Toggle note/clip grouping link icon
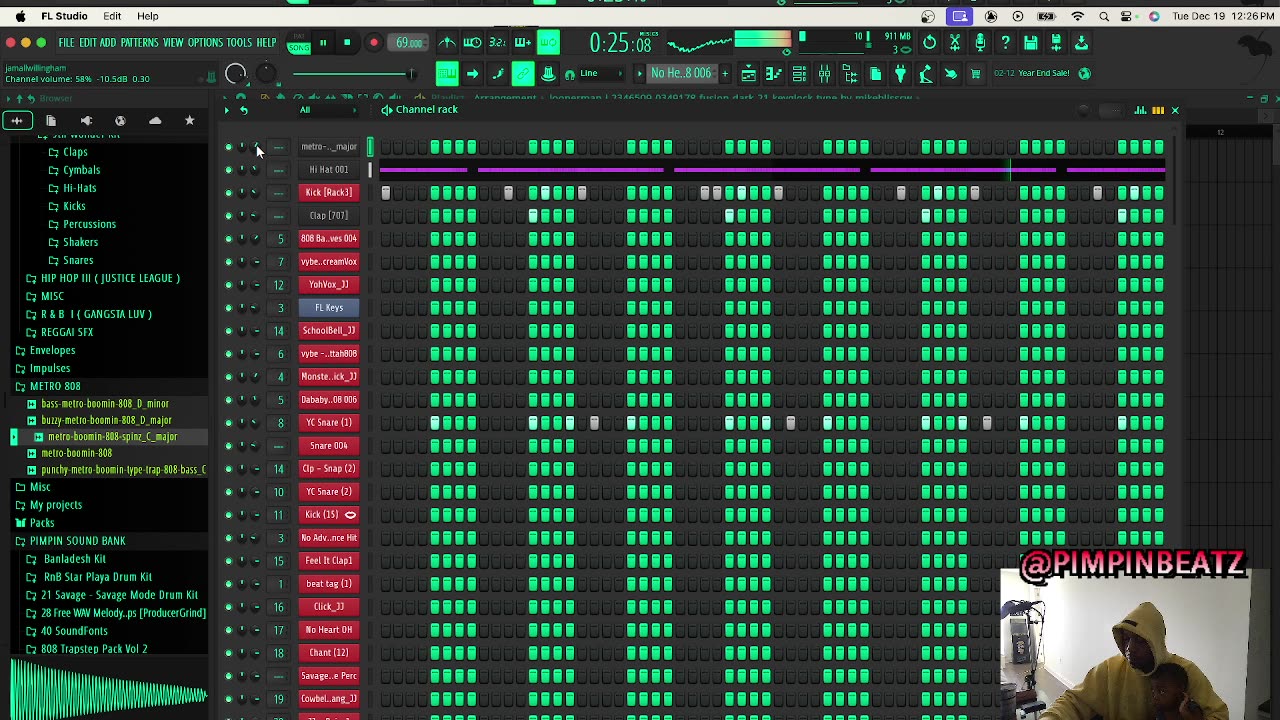 pos(523,73)
